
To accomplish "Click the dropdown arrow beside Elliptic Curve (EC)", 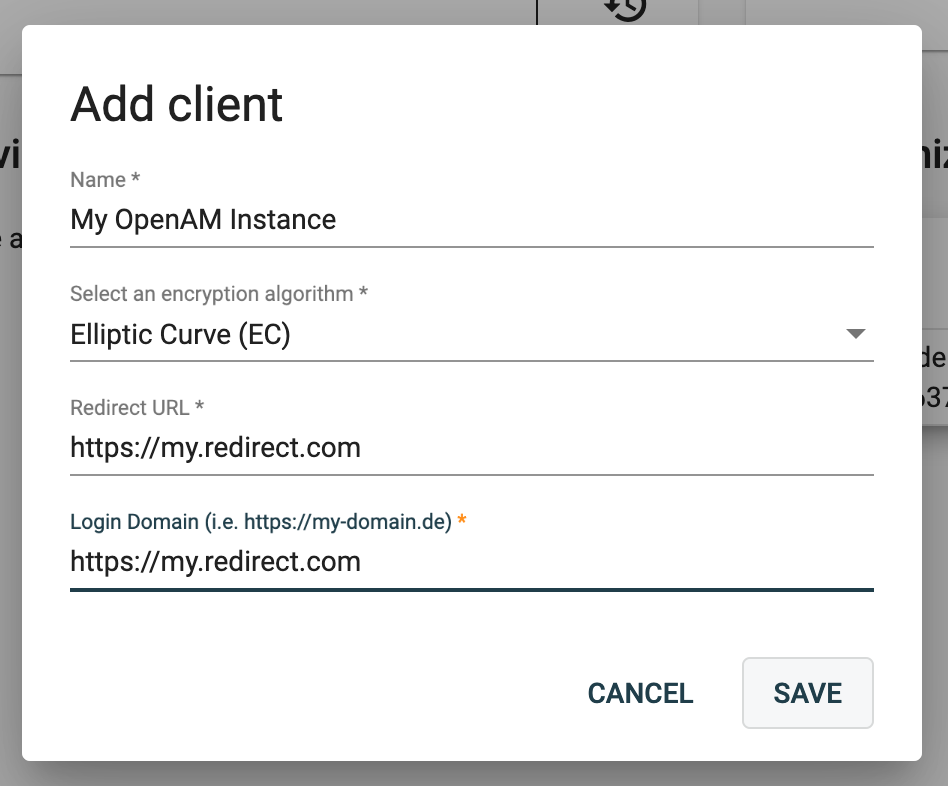I will pos(855,334).
